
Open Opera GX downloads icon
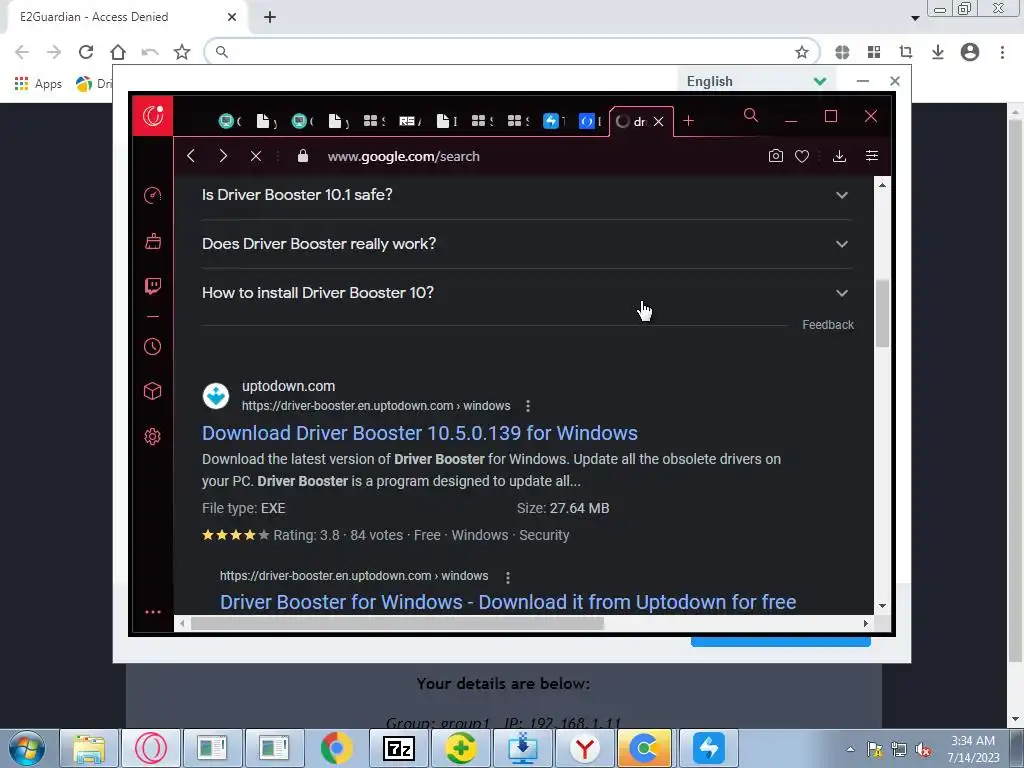click(x=839, y=156)
